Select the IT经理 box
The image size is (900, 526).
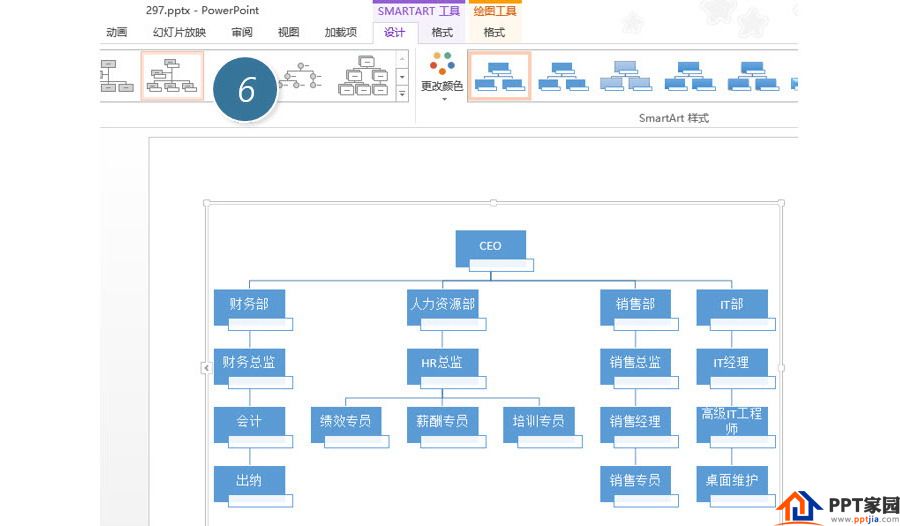[x=732, y=366]
